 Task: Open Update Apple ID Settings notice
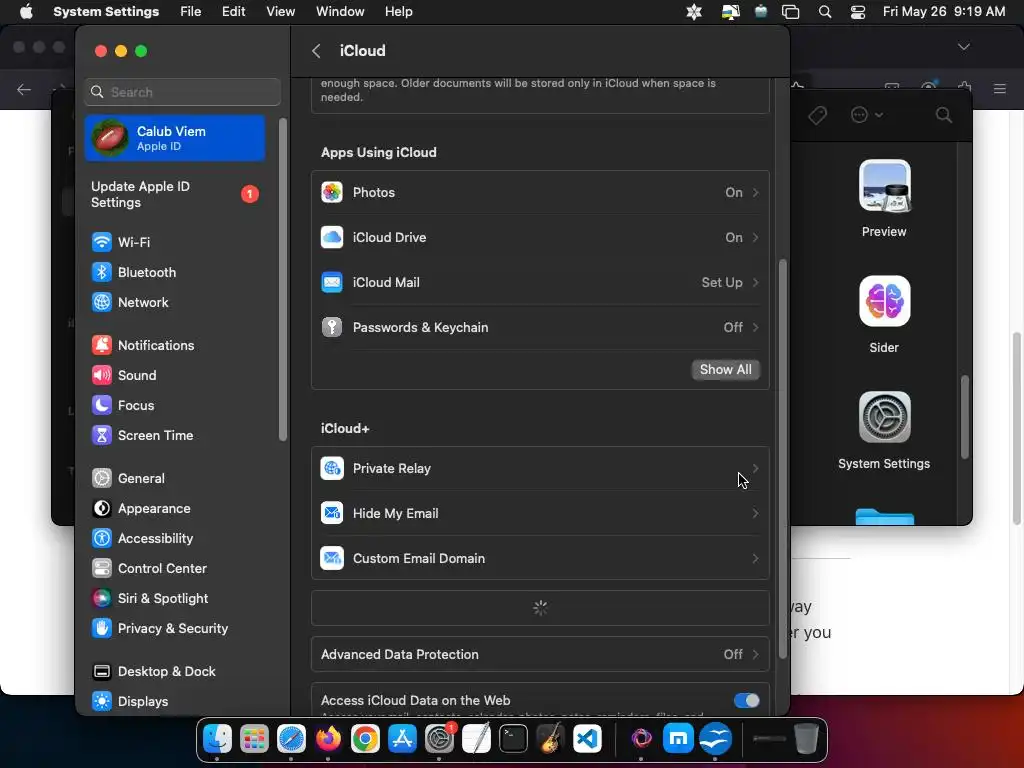[x=175, y=195]
